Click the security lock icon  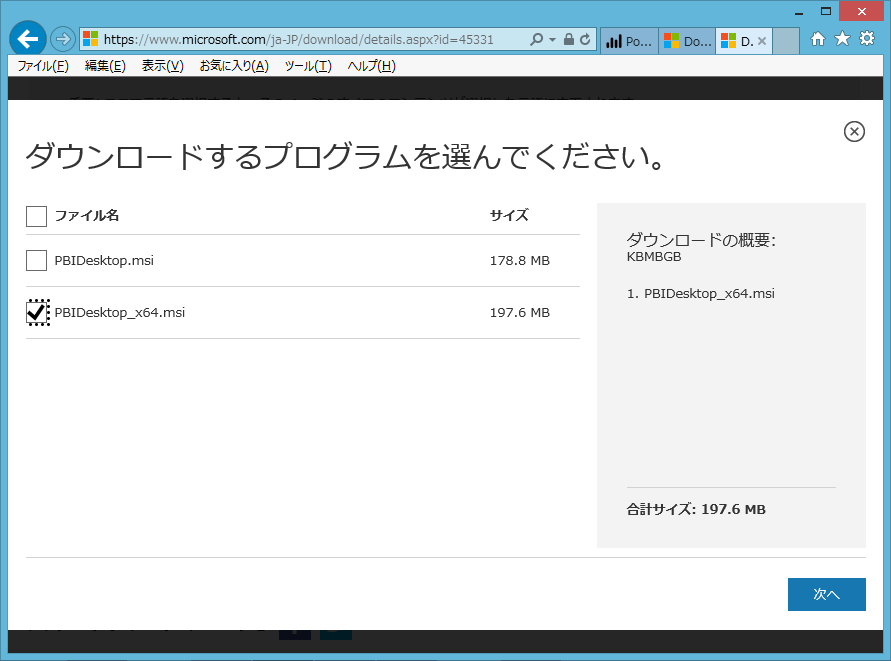pos(568,39)
